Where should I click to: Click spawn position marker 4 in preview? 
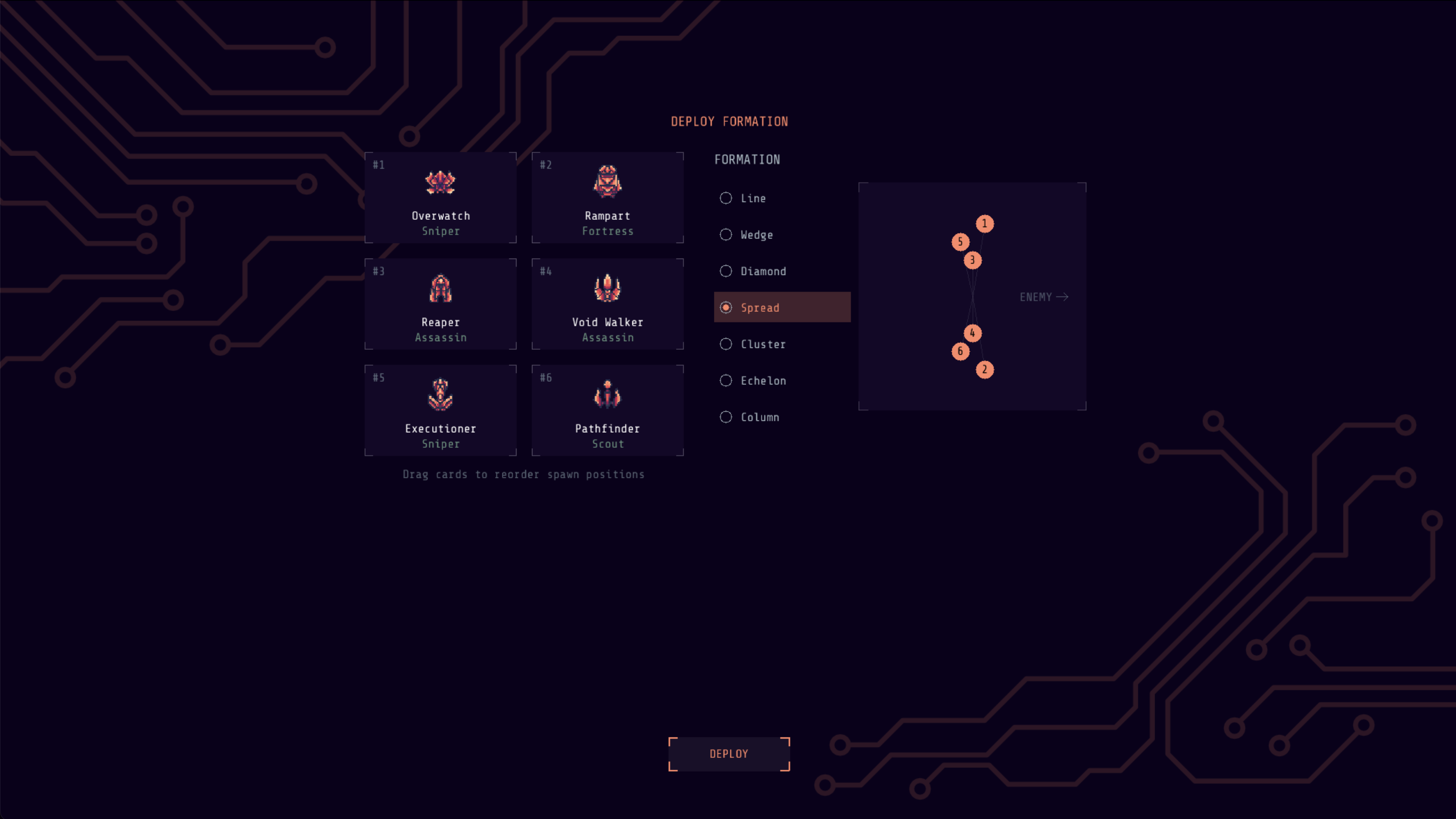pyautogui.click(x=972, y=333)
